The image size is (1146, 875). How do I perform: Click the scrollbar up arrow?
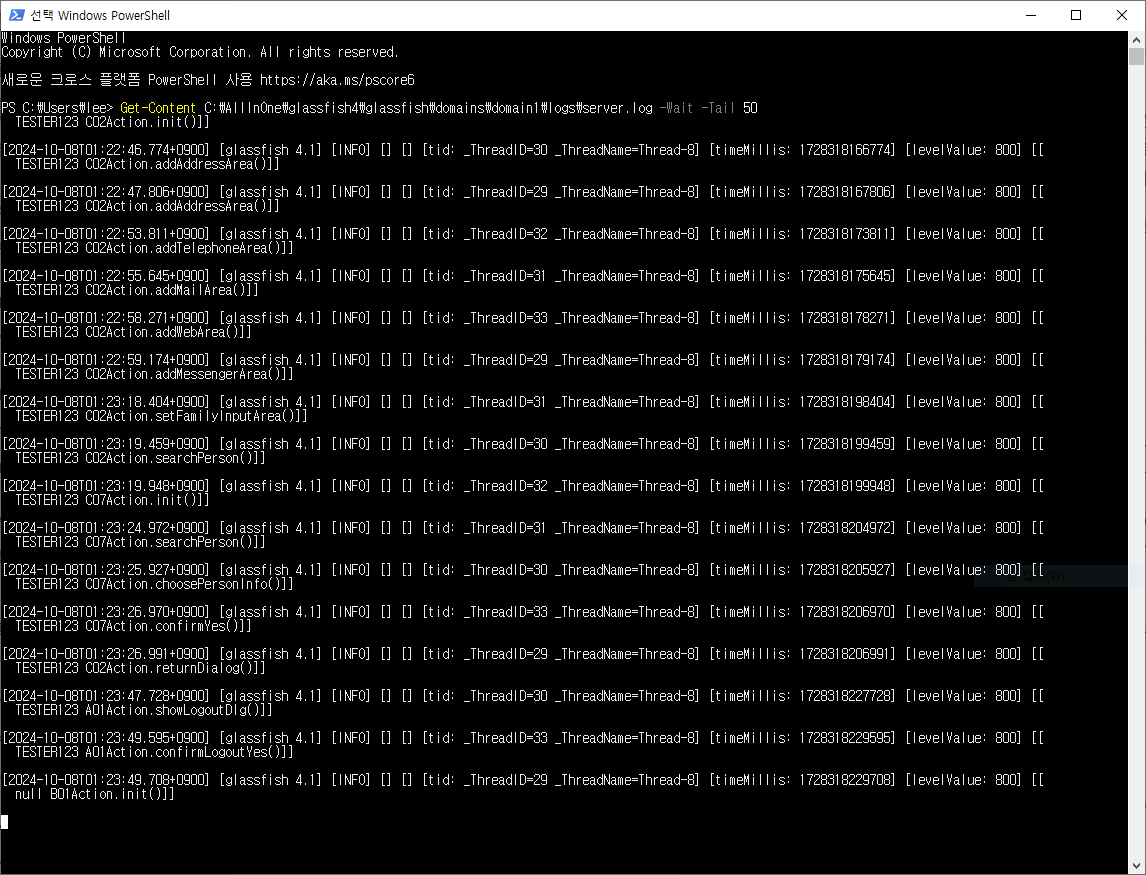tap(1136, 39)
